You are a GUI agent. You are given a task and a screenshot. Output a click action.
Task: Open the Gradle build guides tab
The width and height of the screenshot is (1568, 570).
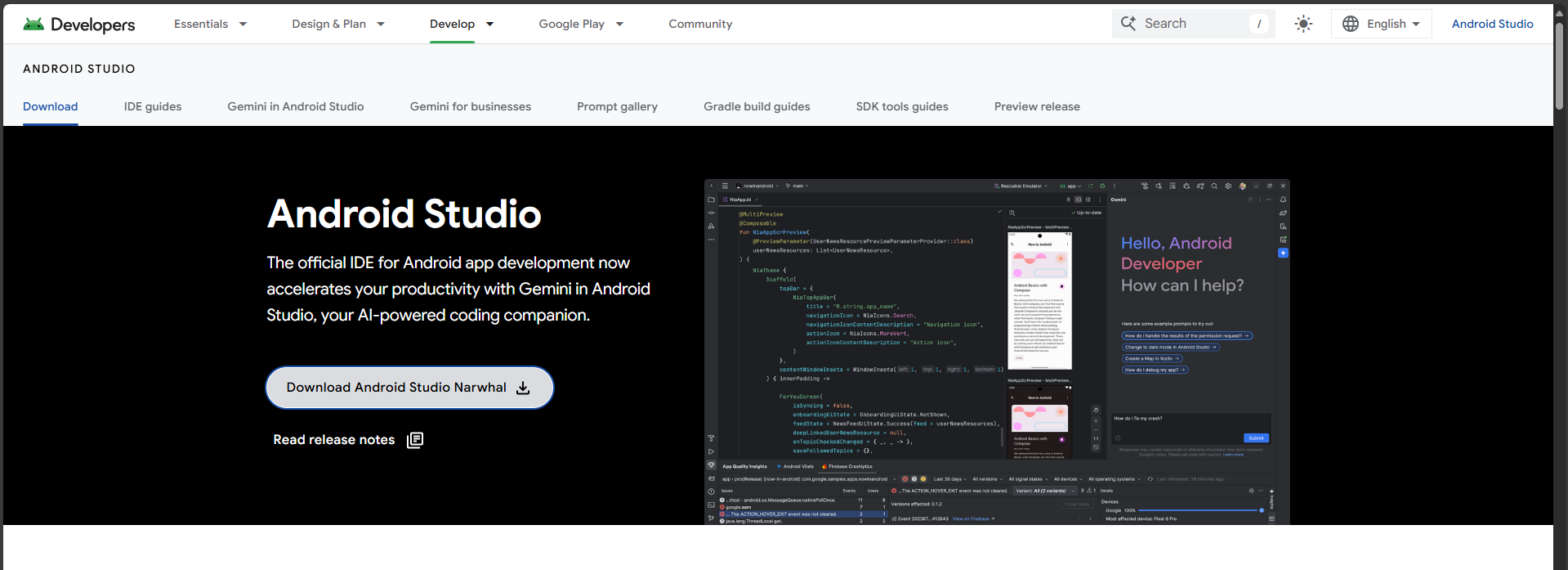[x=757, y=106]
